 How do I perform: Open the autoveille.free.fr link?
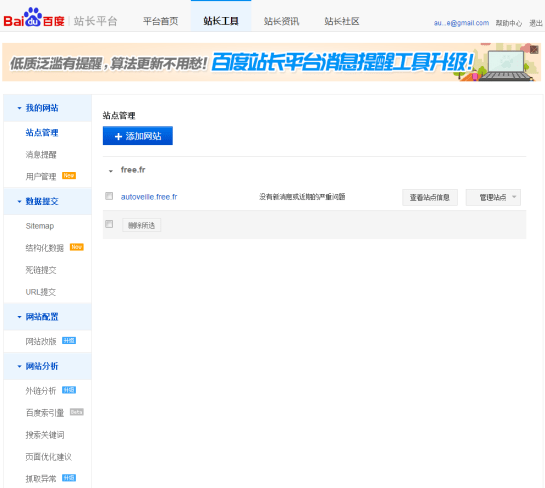point(149,197)
